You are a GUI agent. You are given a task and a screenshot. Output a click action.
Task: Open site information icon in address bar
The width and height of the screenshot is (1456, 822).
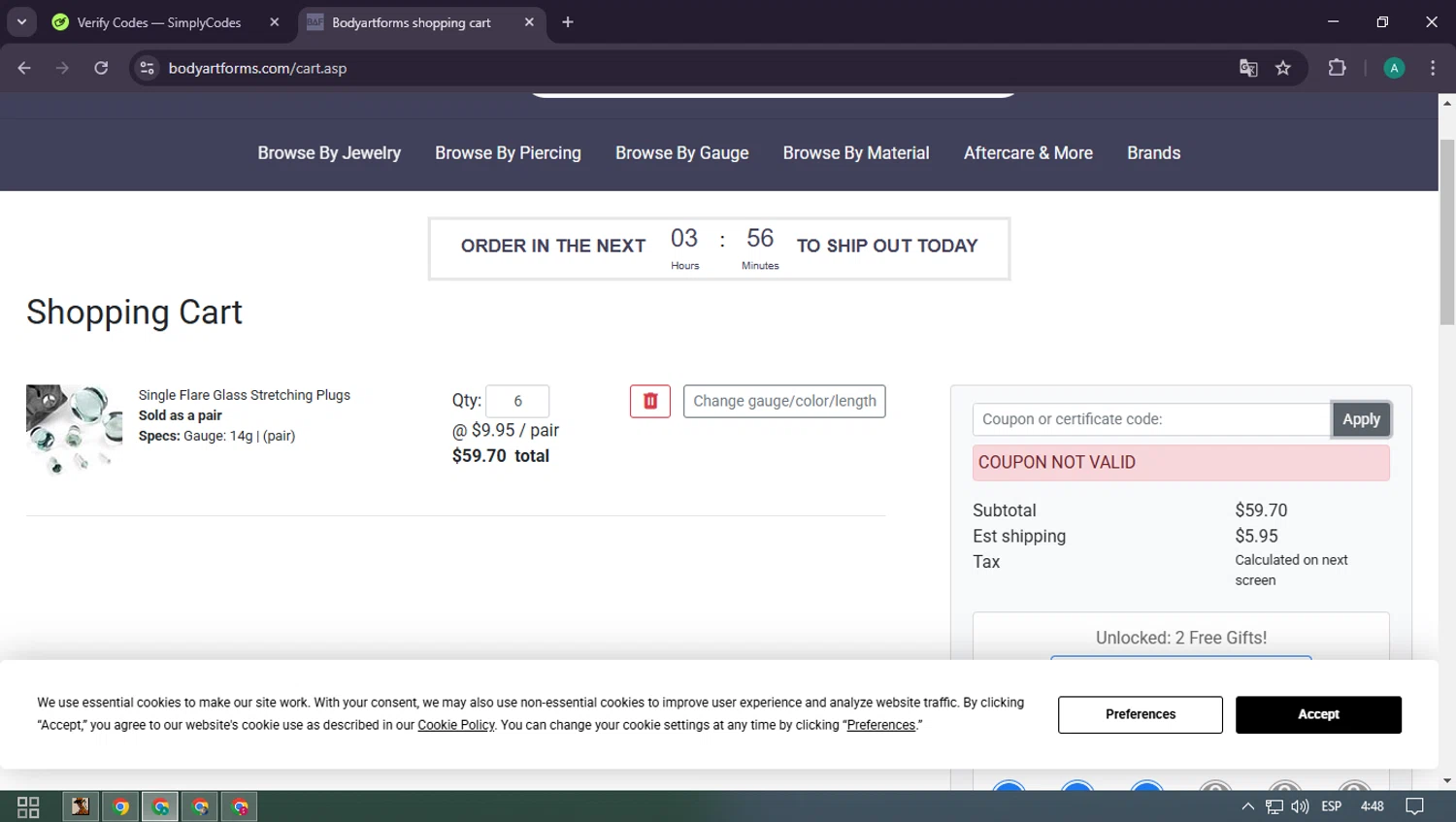[147, 68]
